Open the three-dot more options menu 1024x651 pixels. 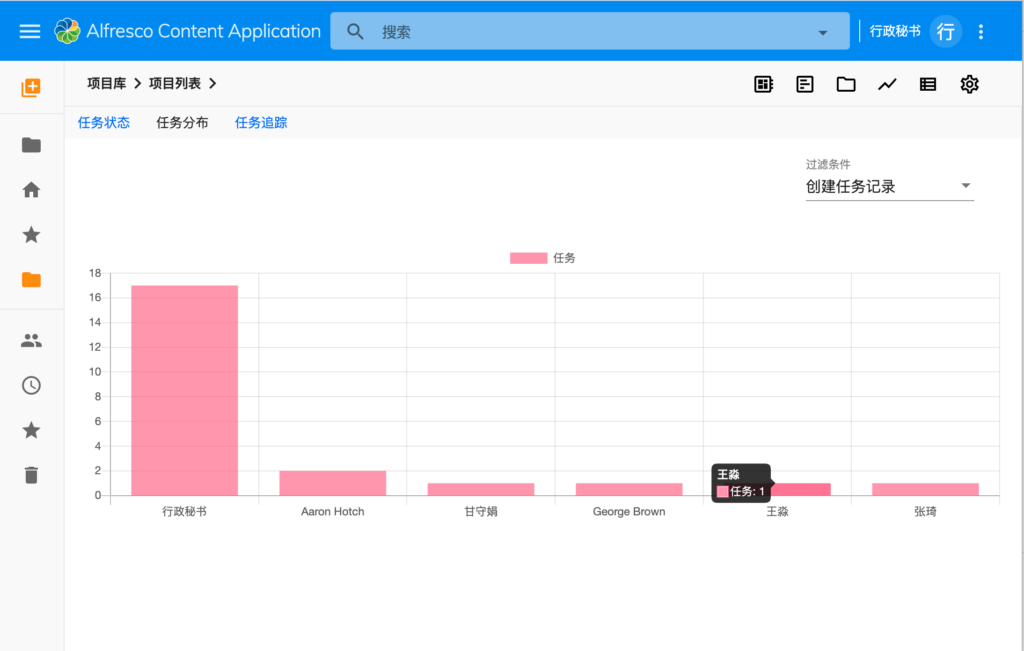[981, 31]
